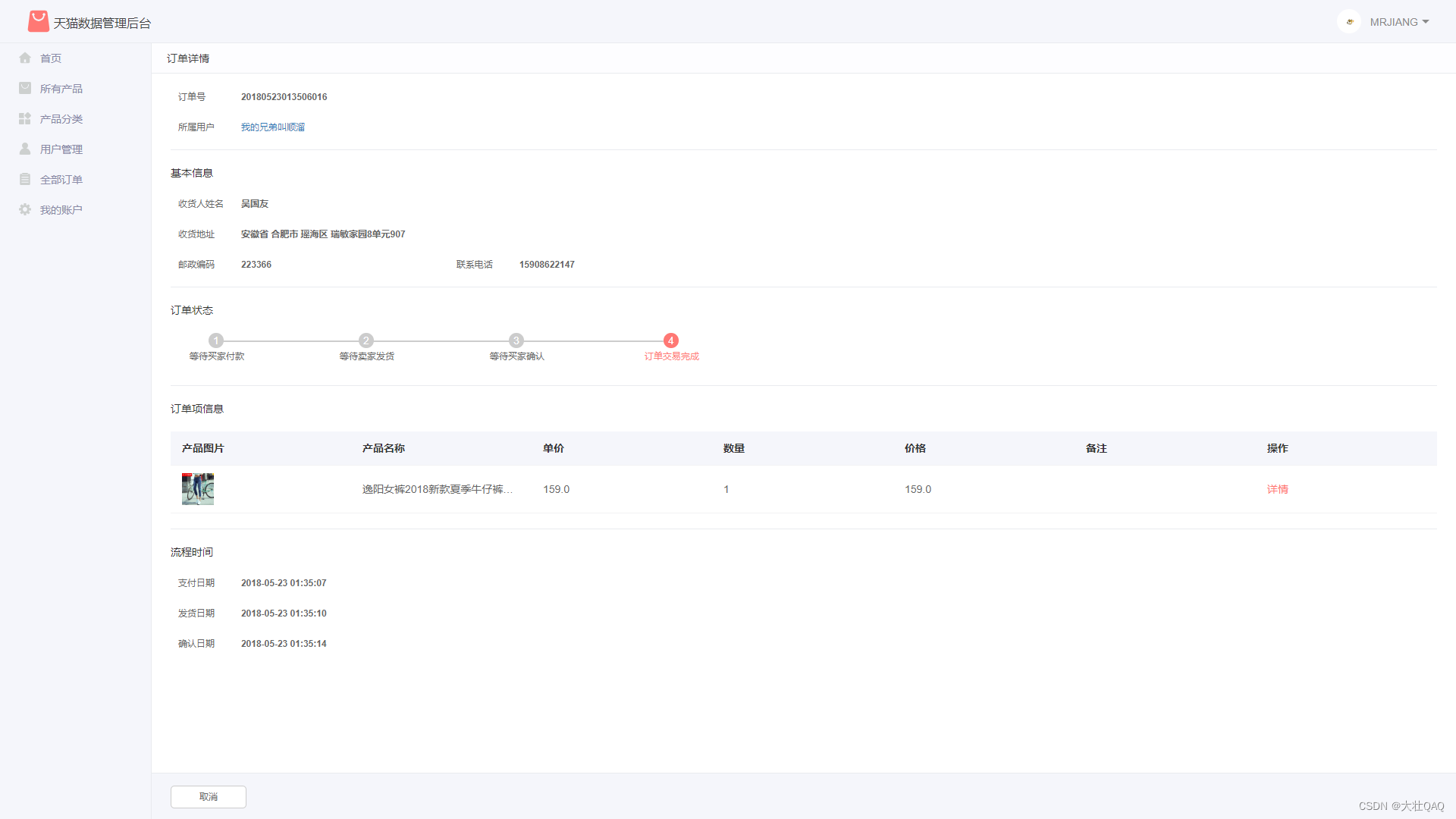Click the Tmall shopping bag logo icon
Screen dimensions: 1456x819
(x=38, y=21)
